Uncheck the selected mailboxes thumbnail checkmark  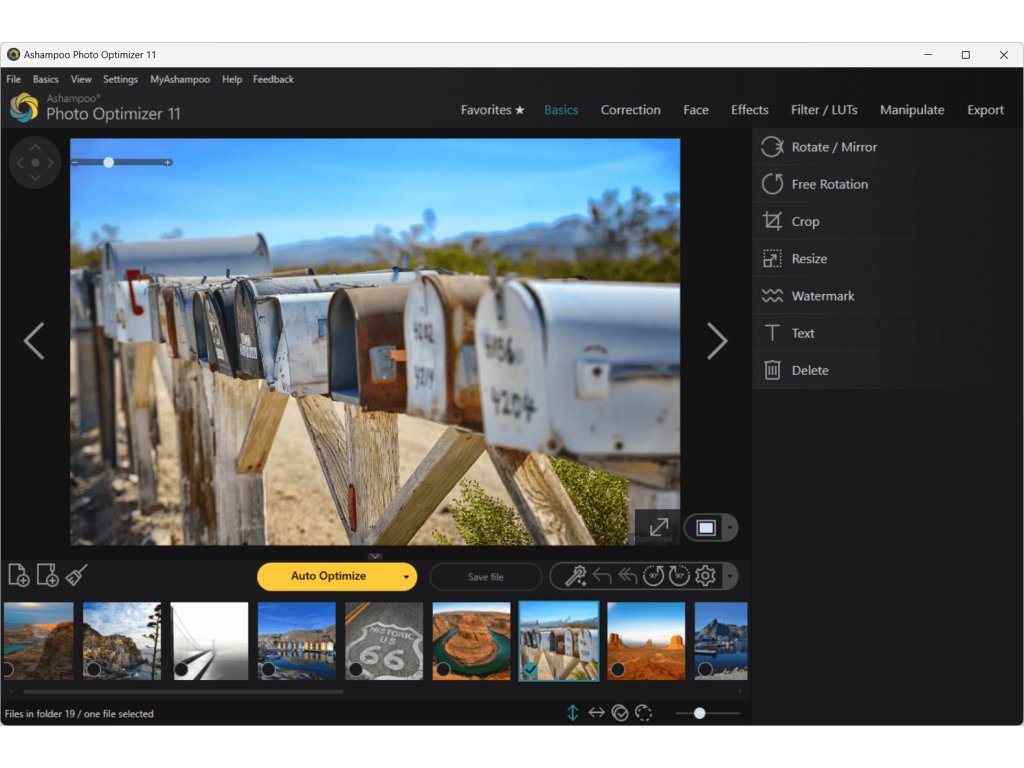[x=530, y=669]
